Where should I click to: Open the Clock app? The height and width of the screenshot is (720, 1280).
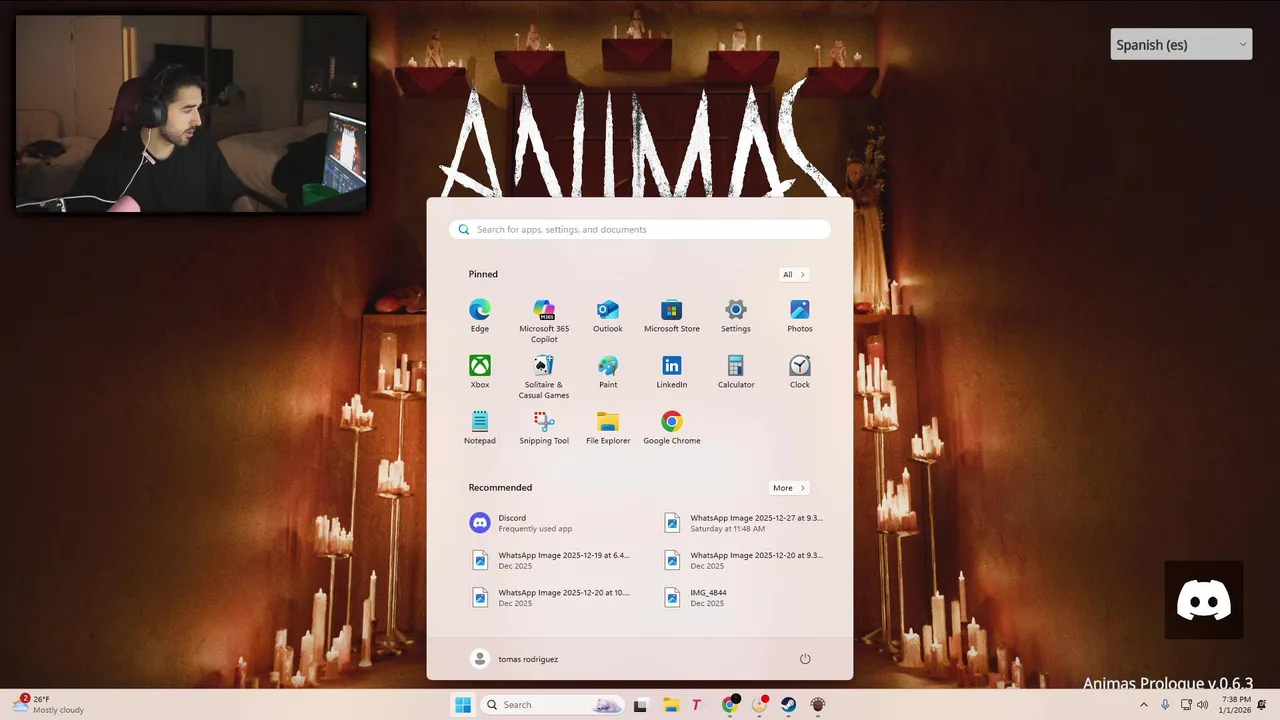click(800, 371)
